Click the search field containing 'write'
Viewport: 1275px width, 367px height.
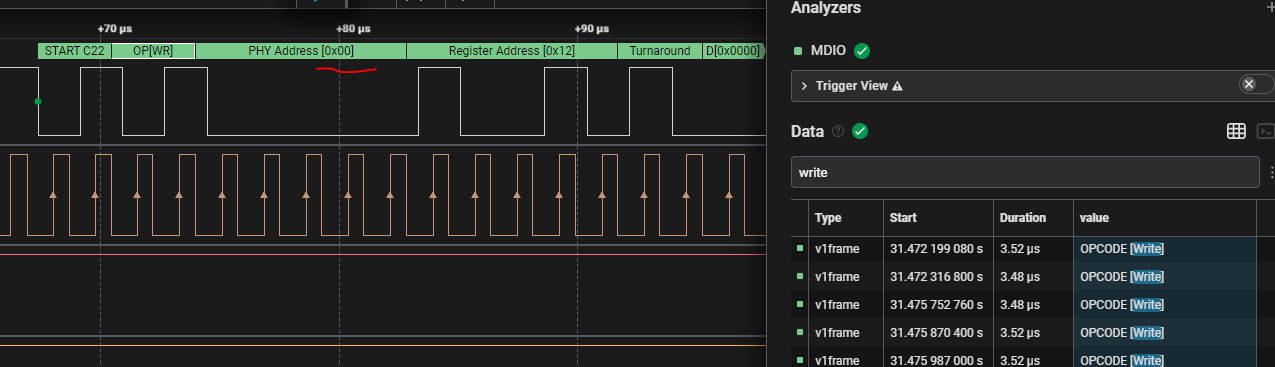pyautogui.click(x=1025, y=172)
